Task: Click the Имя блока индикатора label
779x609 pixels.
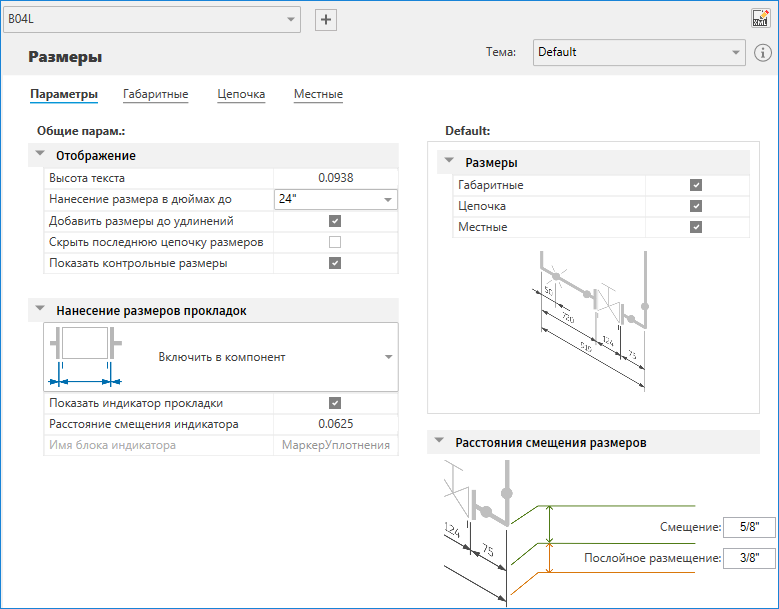Action: pyautogui.click(x=112, y=445)
